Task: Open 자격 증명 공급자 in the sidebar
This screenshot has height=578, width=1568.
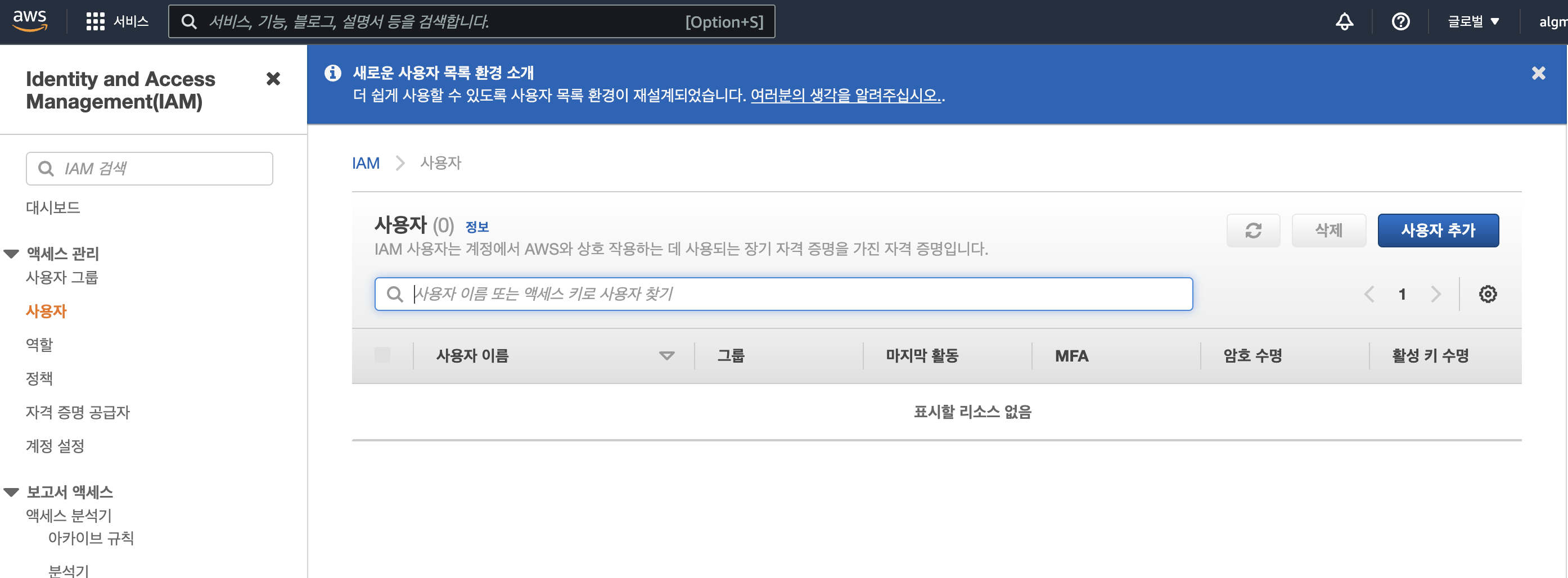Action: tap(78, 413)
